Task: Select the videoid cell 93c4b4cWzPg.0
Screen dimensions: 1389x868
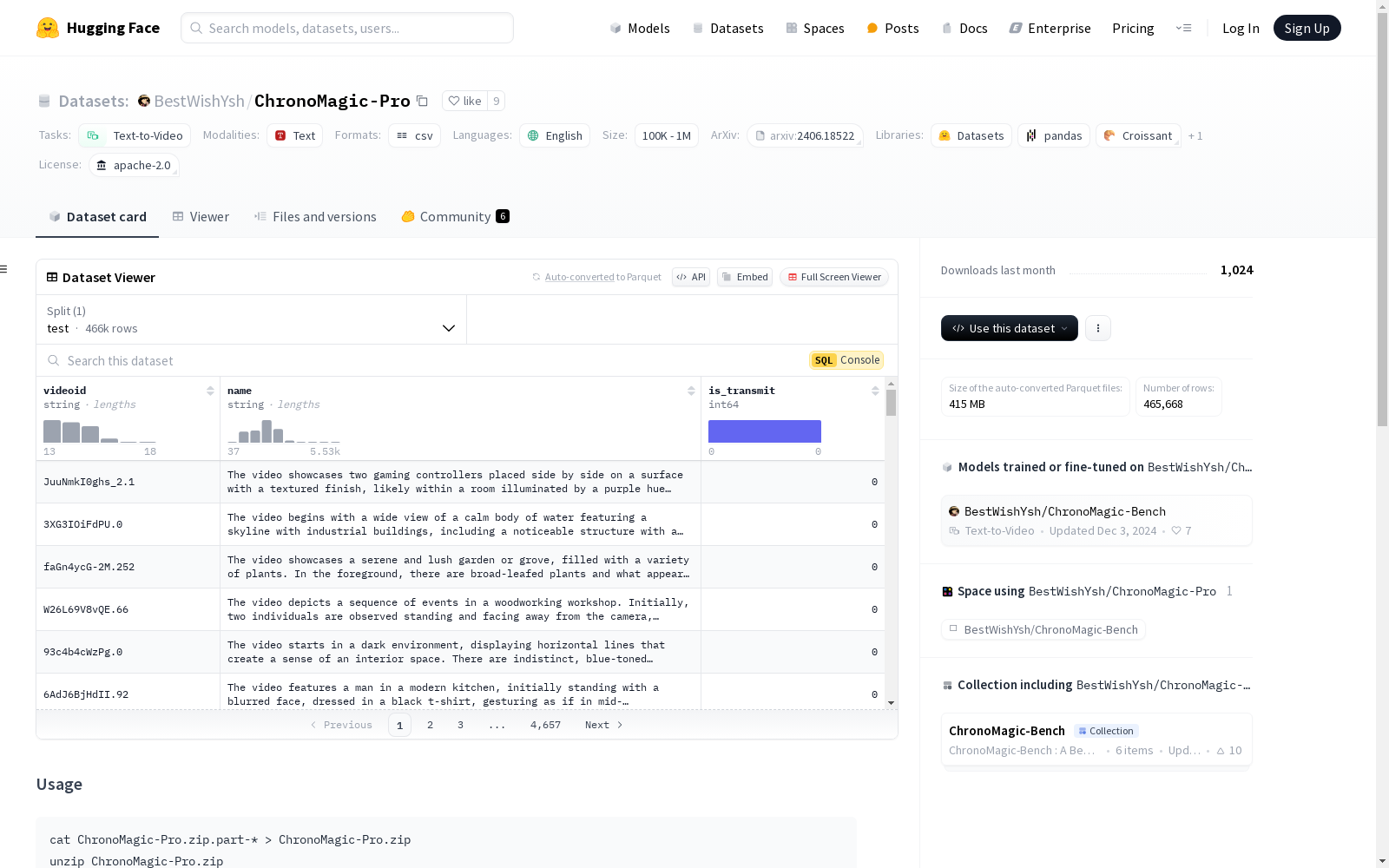Action: (128, 652)
